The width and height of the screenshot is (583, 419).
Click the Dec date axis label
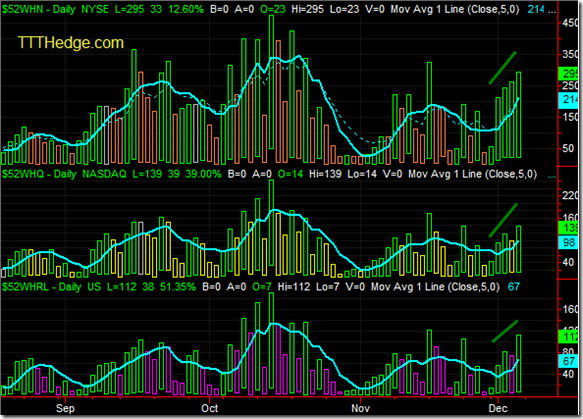(x=498, y=408)
